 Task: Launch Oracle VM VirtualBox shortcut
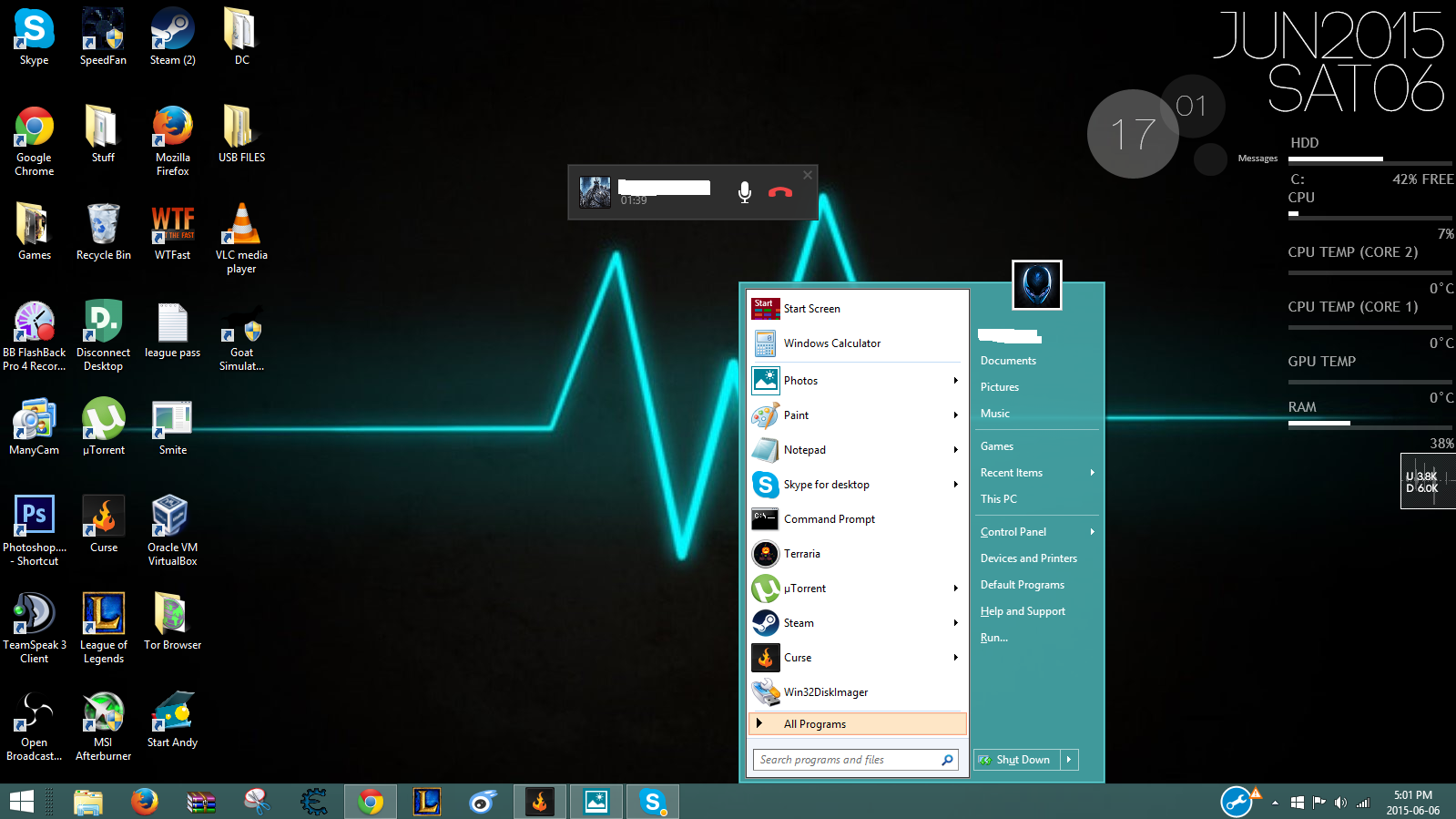point(172,522)
